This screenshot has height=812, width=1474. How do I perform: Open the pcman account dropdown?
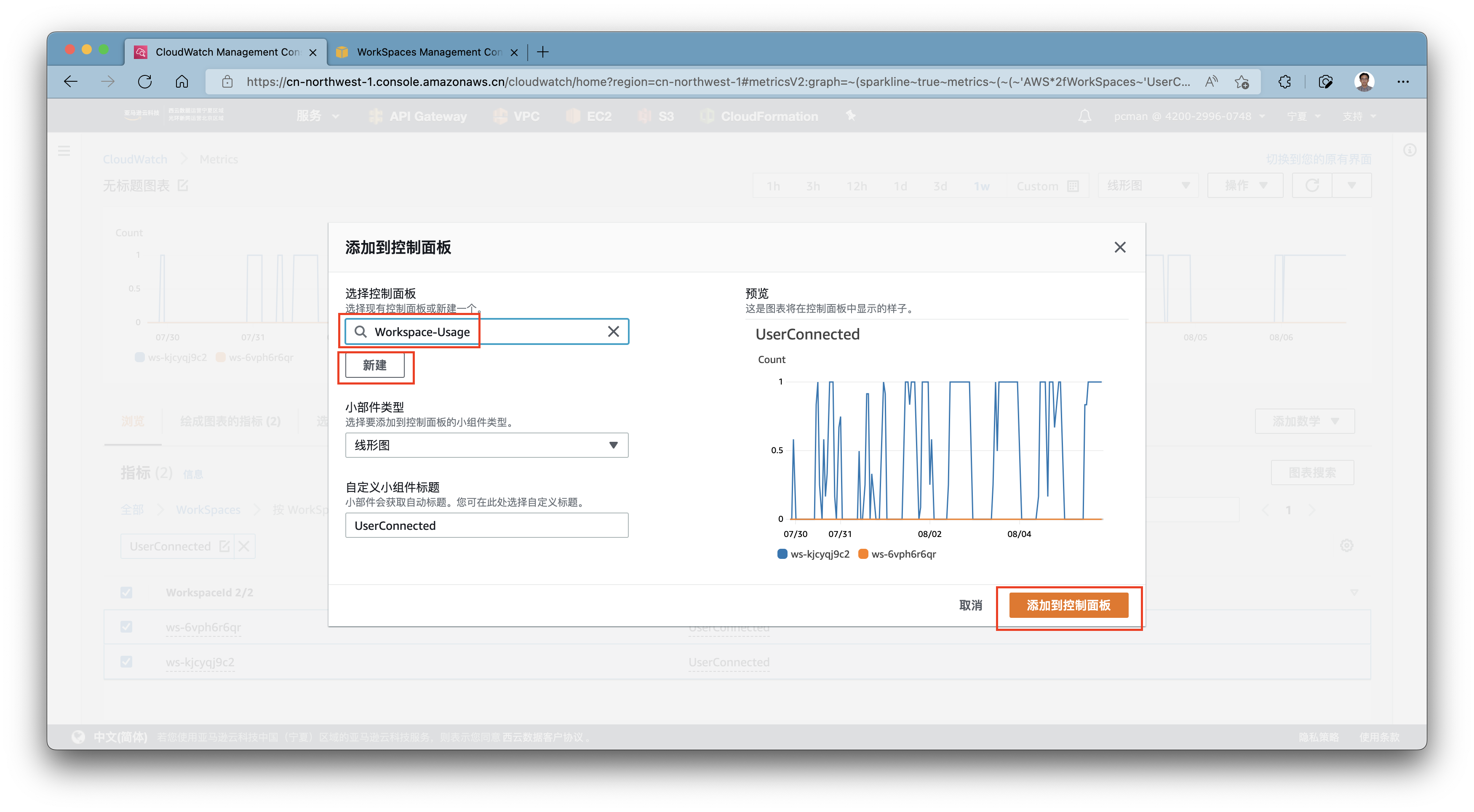coord(1189,116)
